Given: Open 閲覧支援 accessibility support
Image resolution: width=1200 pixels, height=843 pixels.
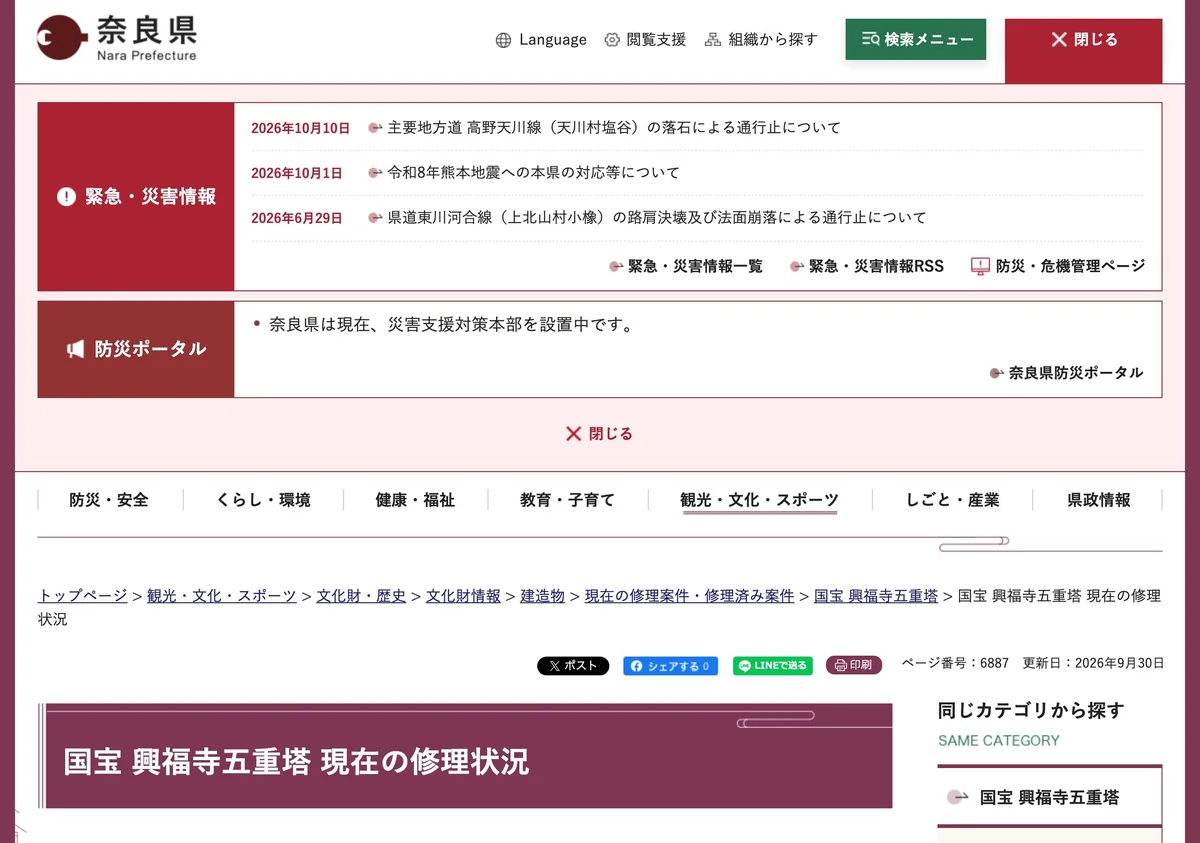Looking at the screenshot, I should tap(645, 40).
